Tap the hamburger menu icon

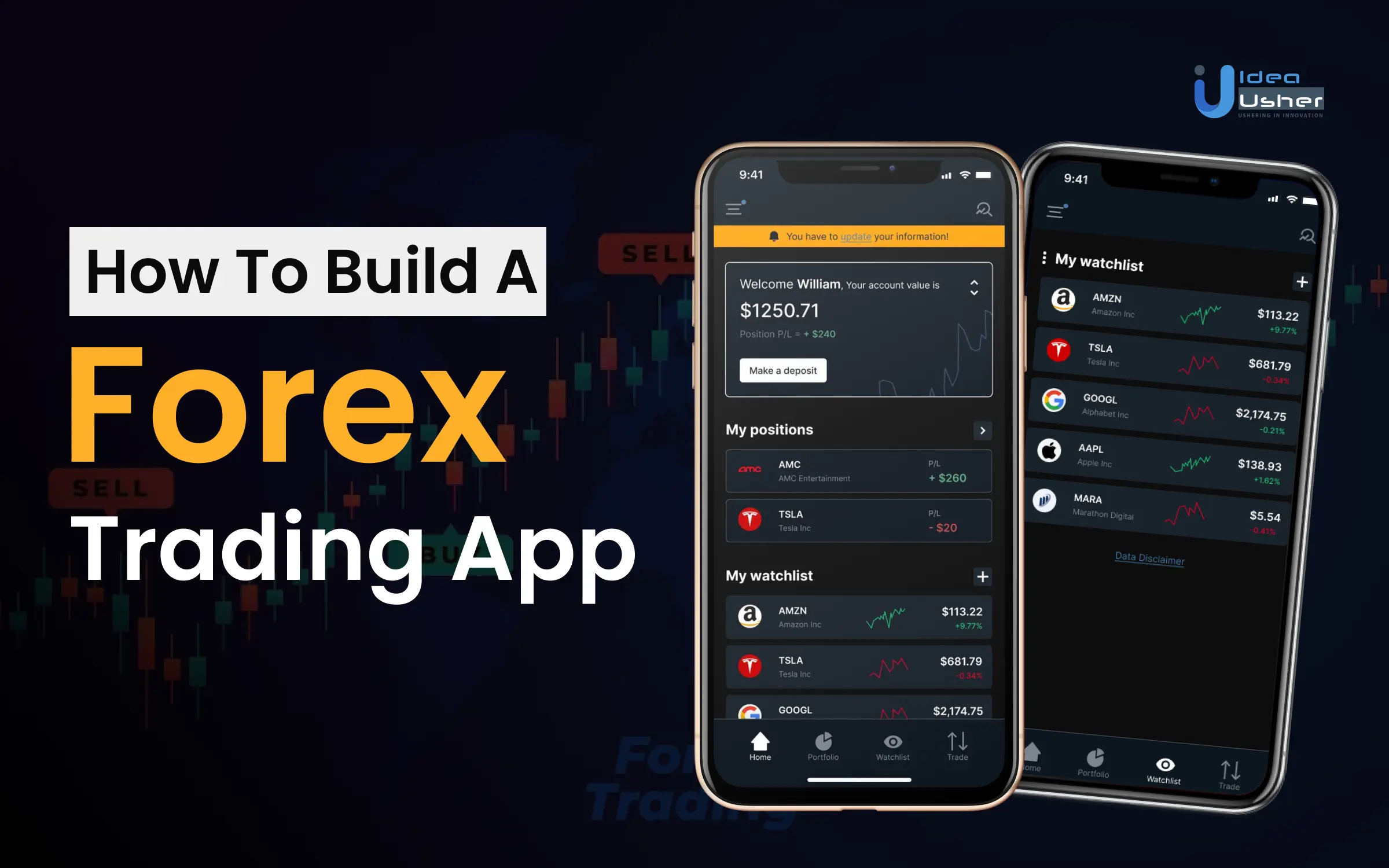tap(736, 209)
